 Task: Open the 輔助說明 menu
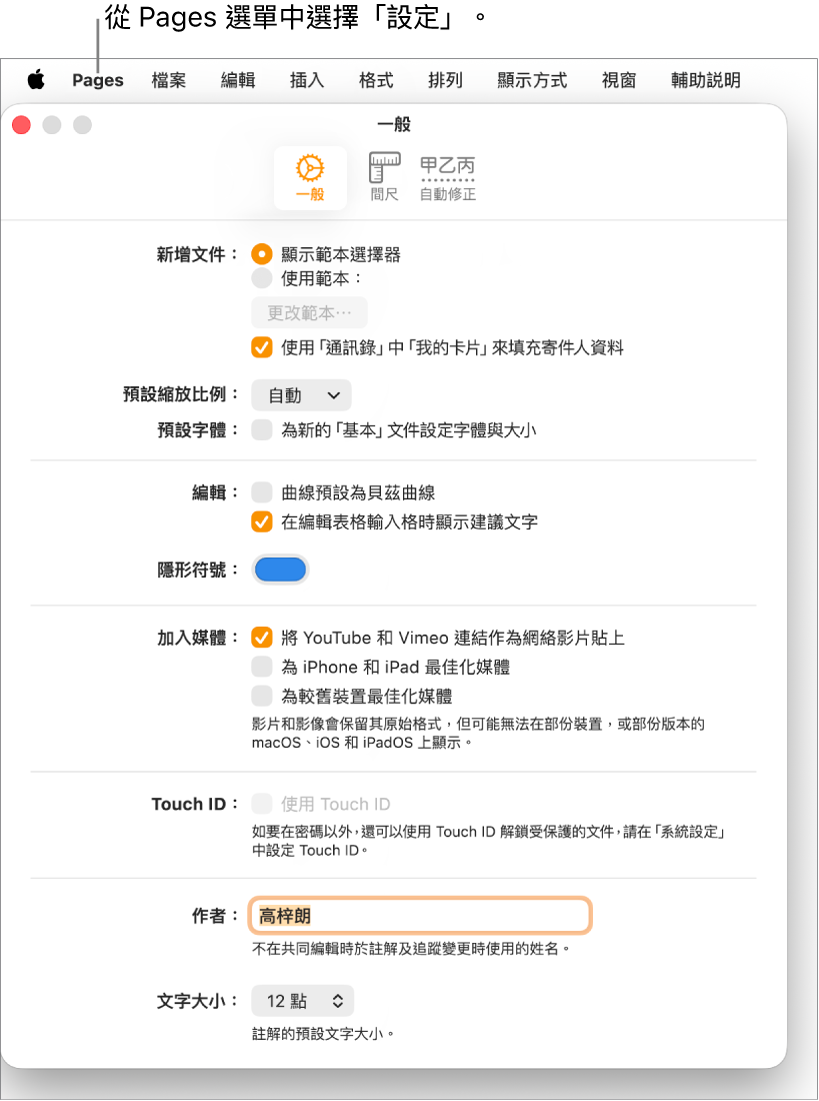(706, 80)
